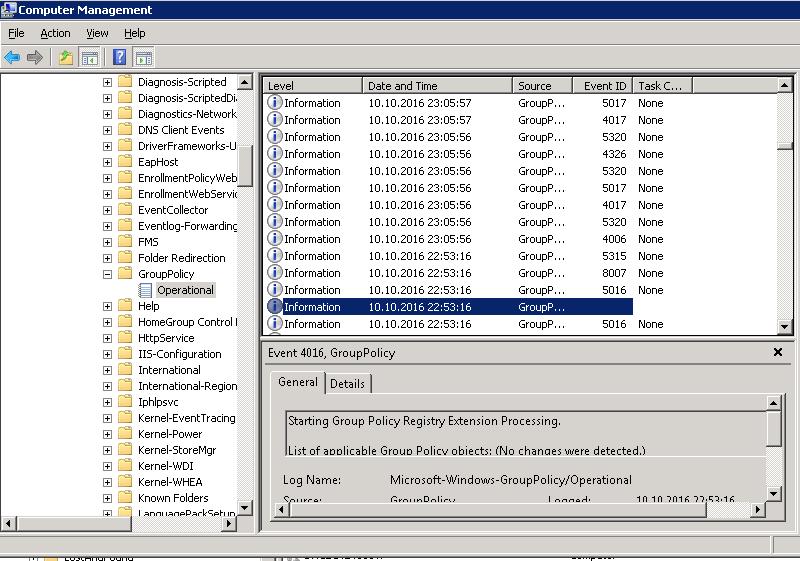Click the blue Help question mark icon

coord(120,58)
